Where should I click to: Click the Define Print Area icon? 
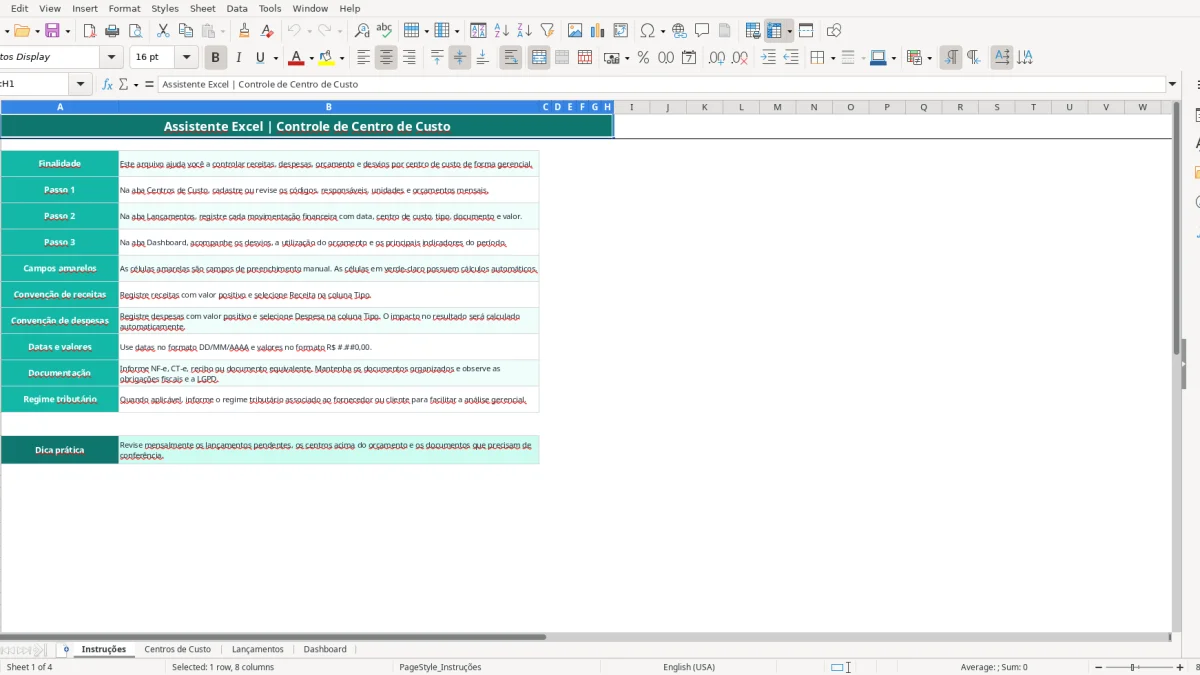click(753, 31)
